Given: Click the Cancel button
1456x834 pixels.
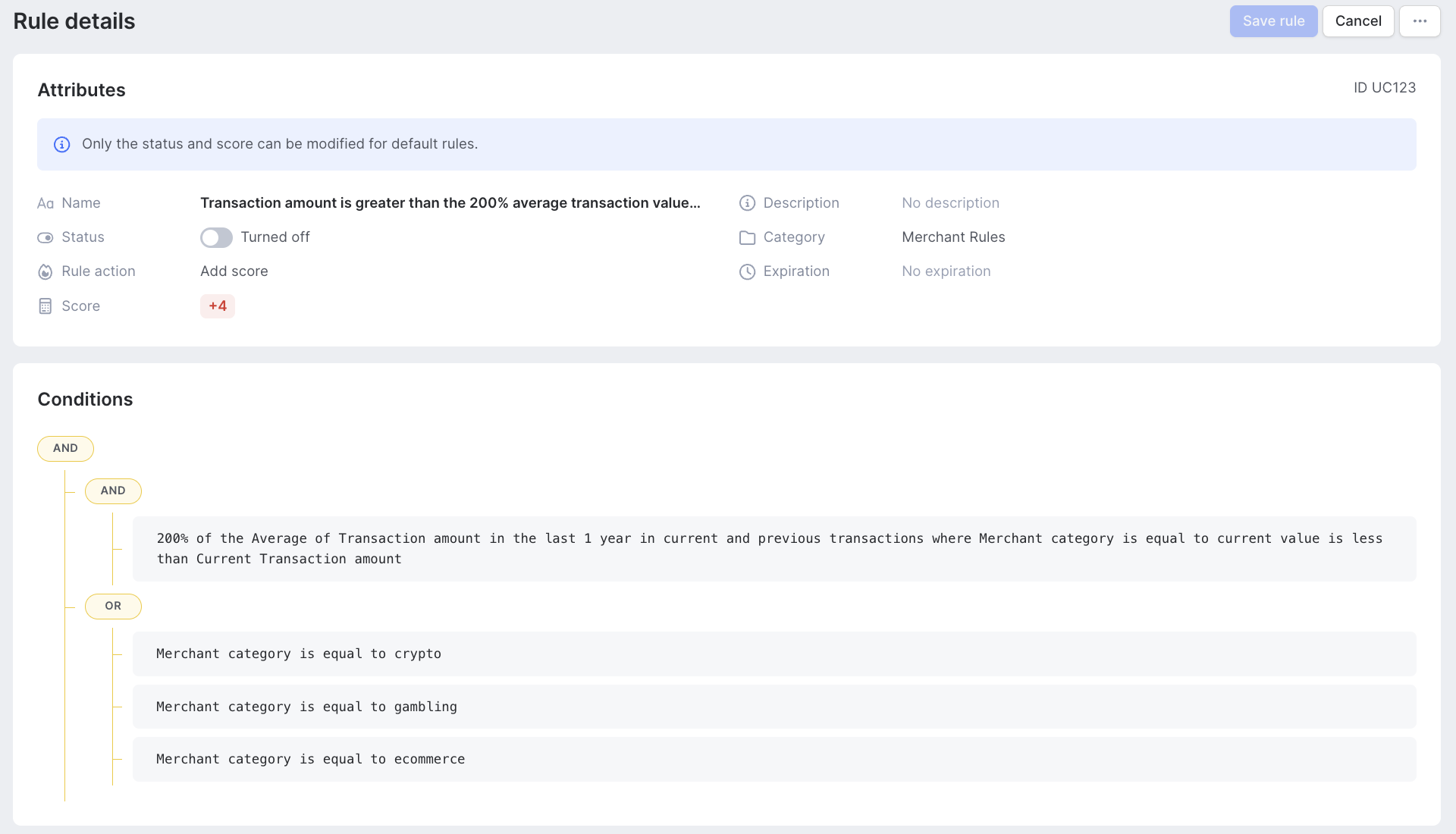Looking at the screenshot, I should click(1357, 21).
